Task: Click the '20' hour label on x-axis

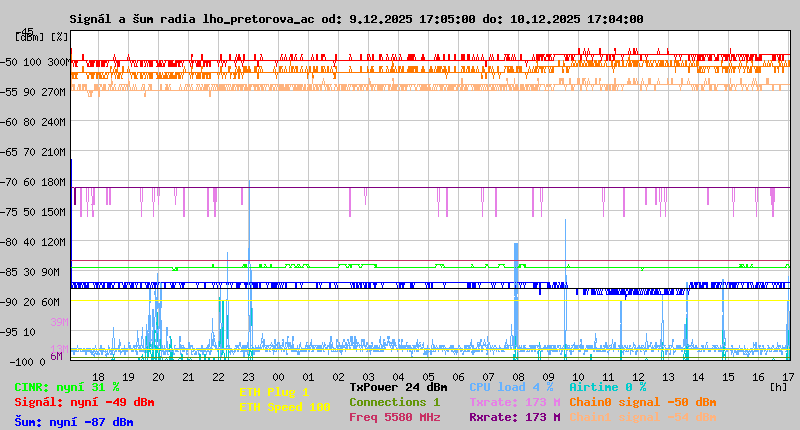Action: click(x=158, y=377)
